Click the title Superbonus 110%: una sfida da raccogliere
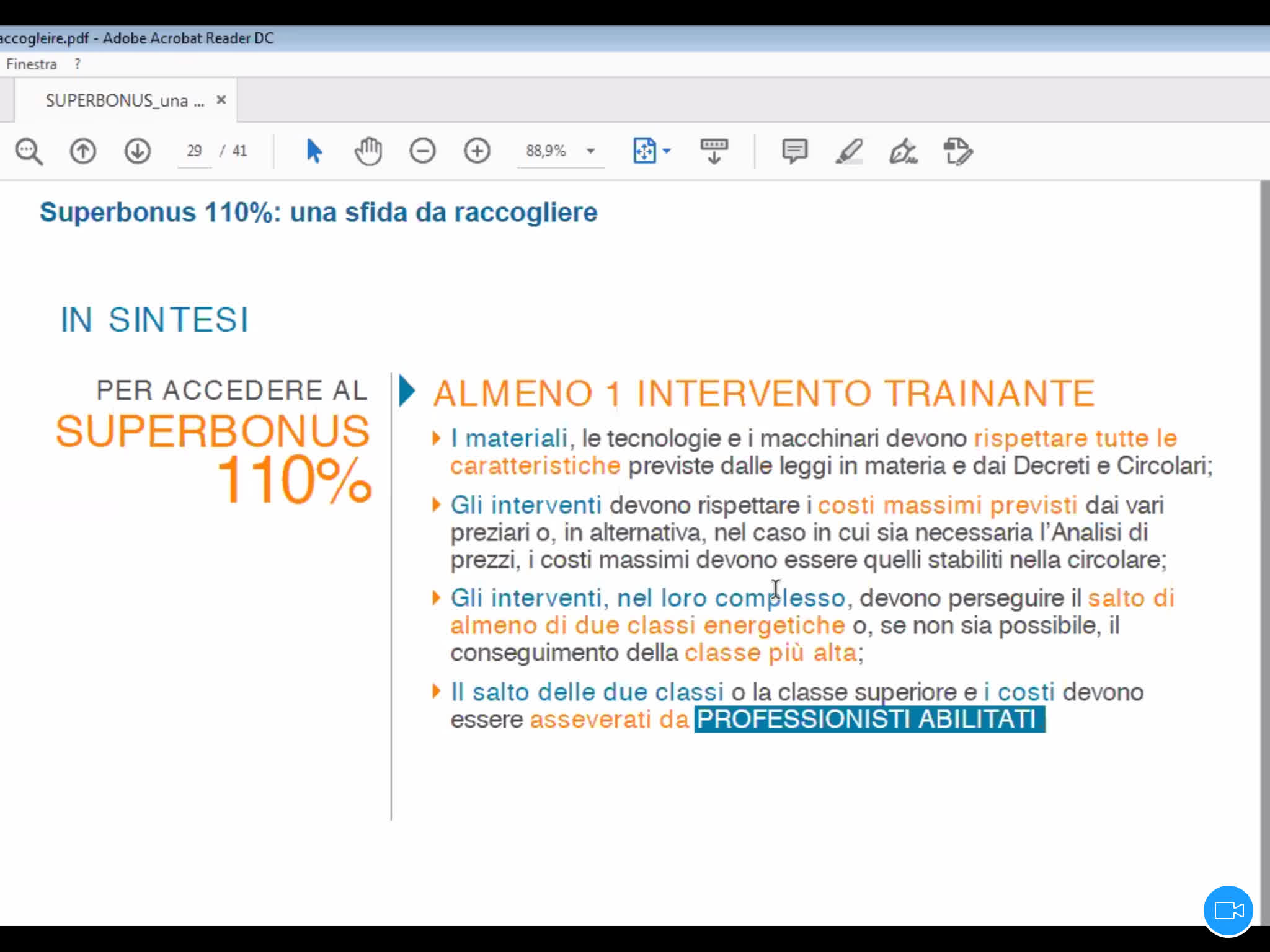The image size is (1270, 952). [x=318, y=213]
